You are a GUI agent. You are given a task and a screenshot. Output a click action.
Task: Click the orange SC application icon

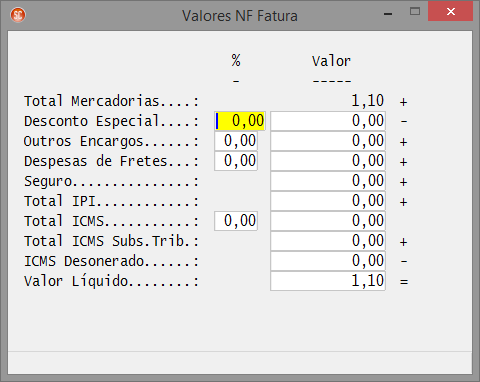click(x=18, y=15)
